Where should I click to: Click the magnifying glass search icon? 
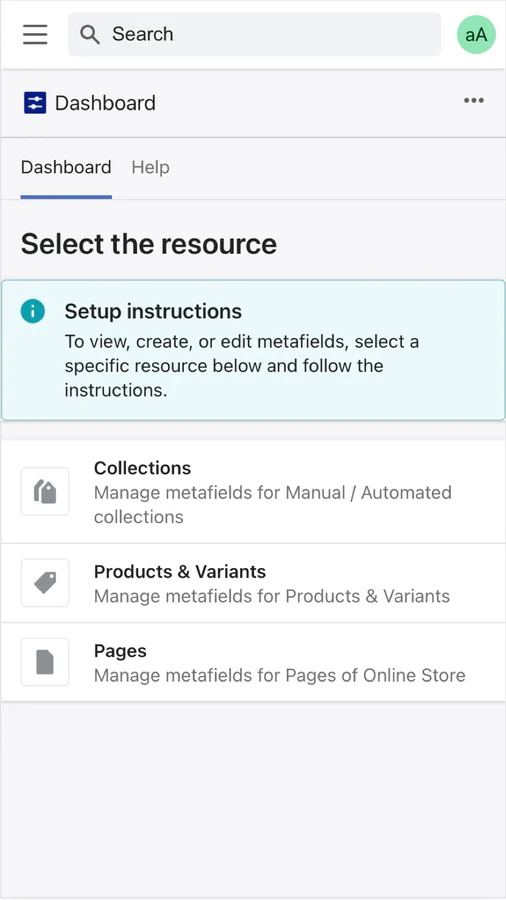click(89, 34)
